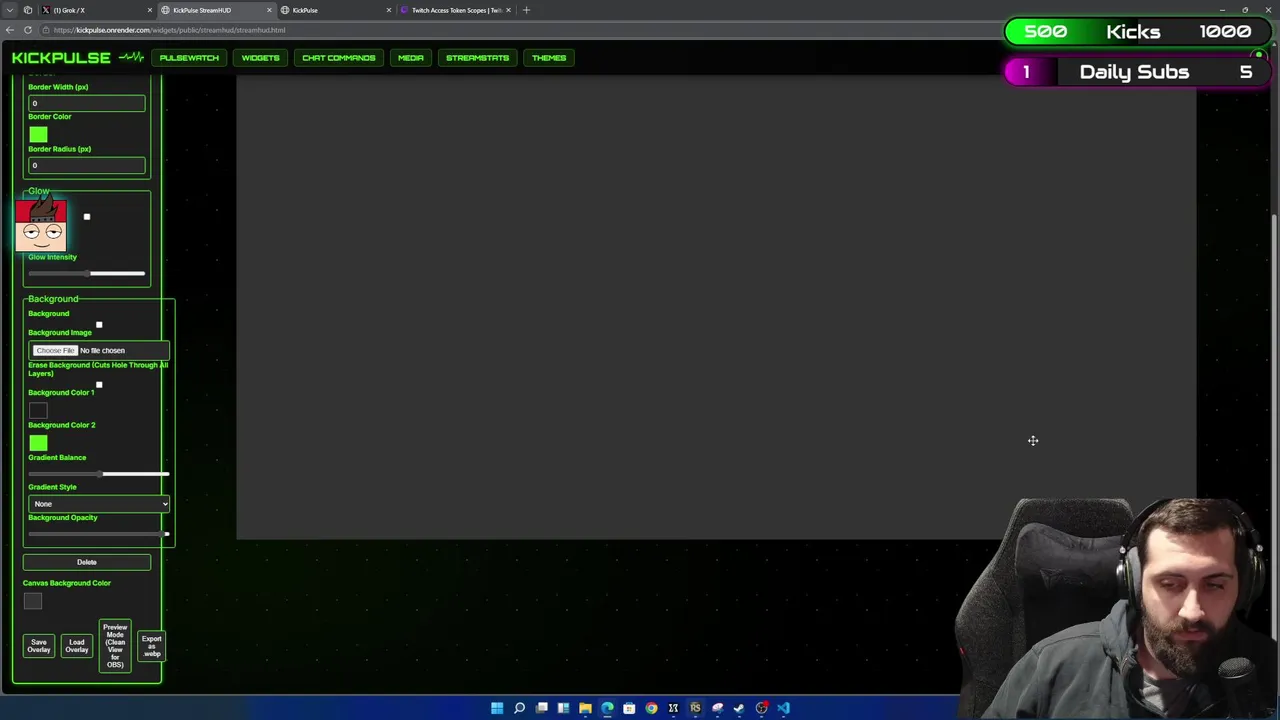Open Task View on the taskbar
Image resolution: width=1280 pixels, height=720 pixels.
(541, 708)
